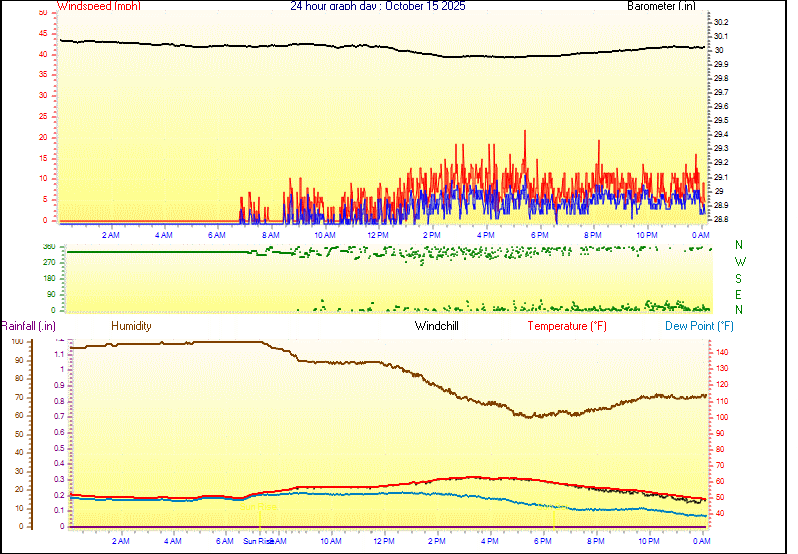Click the Dew Point (°F) legend label
798x554 pixels.
699,326
